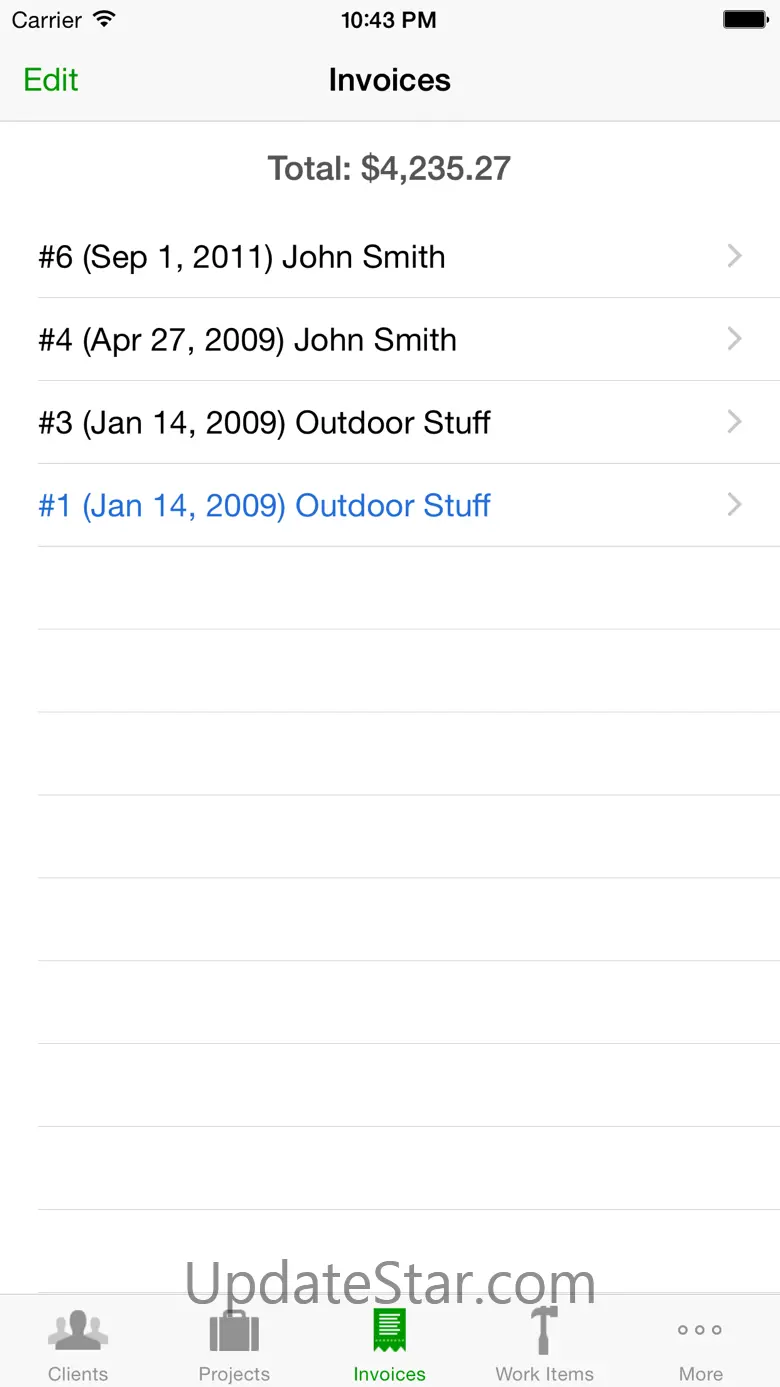This screenshot has width=780, height=1387.
Task: Tap the Wi-Fi status icon
Action: point(104,20)
